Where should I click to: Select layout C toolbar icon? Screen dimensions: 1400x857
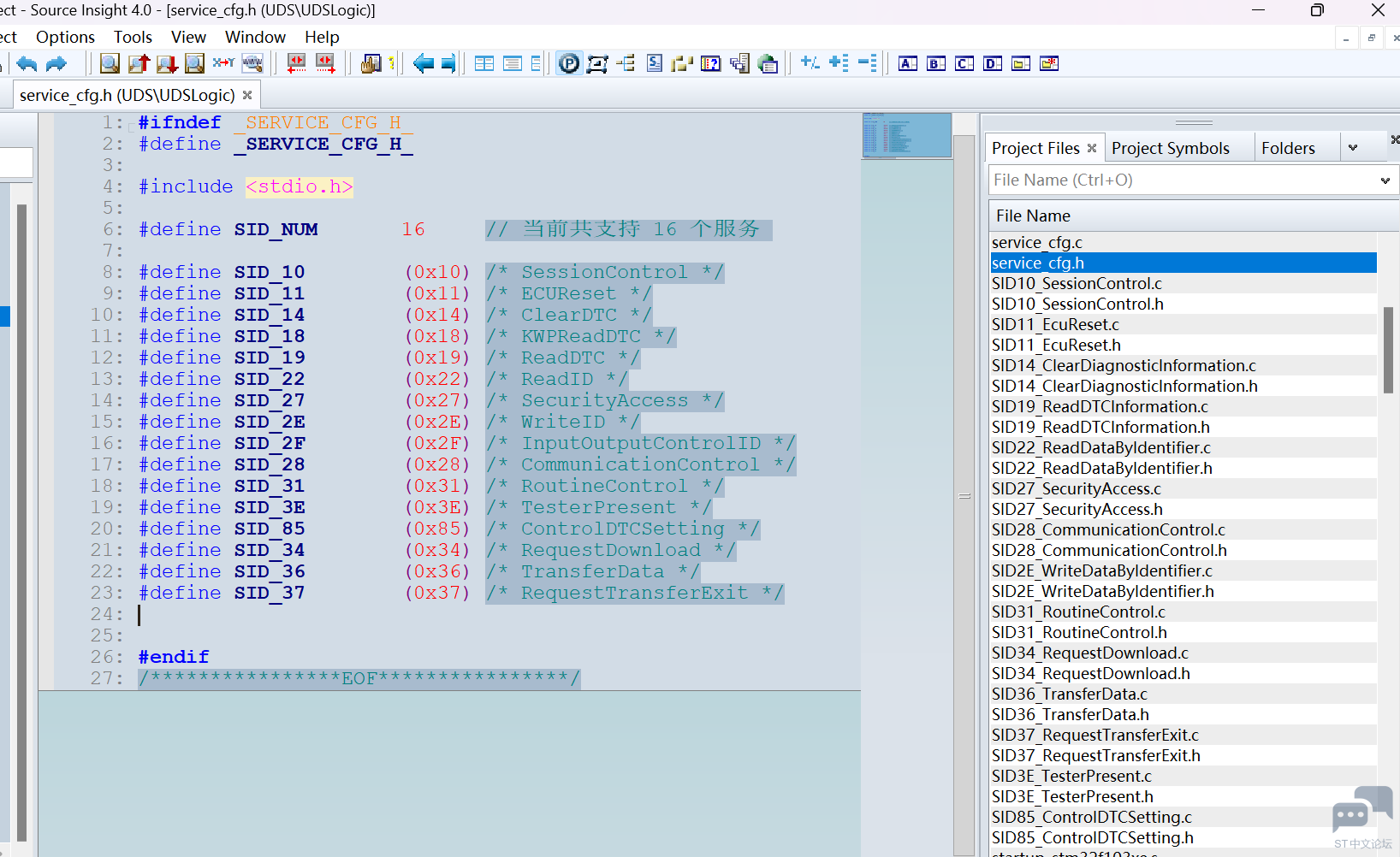click(964, 63)
